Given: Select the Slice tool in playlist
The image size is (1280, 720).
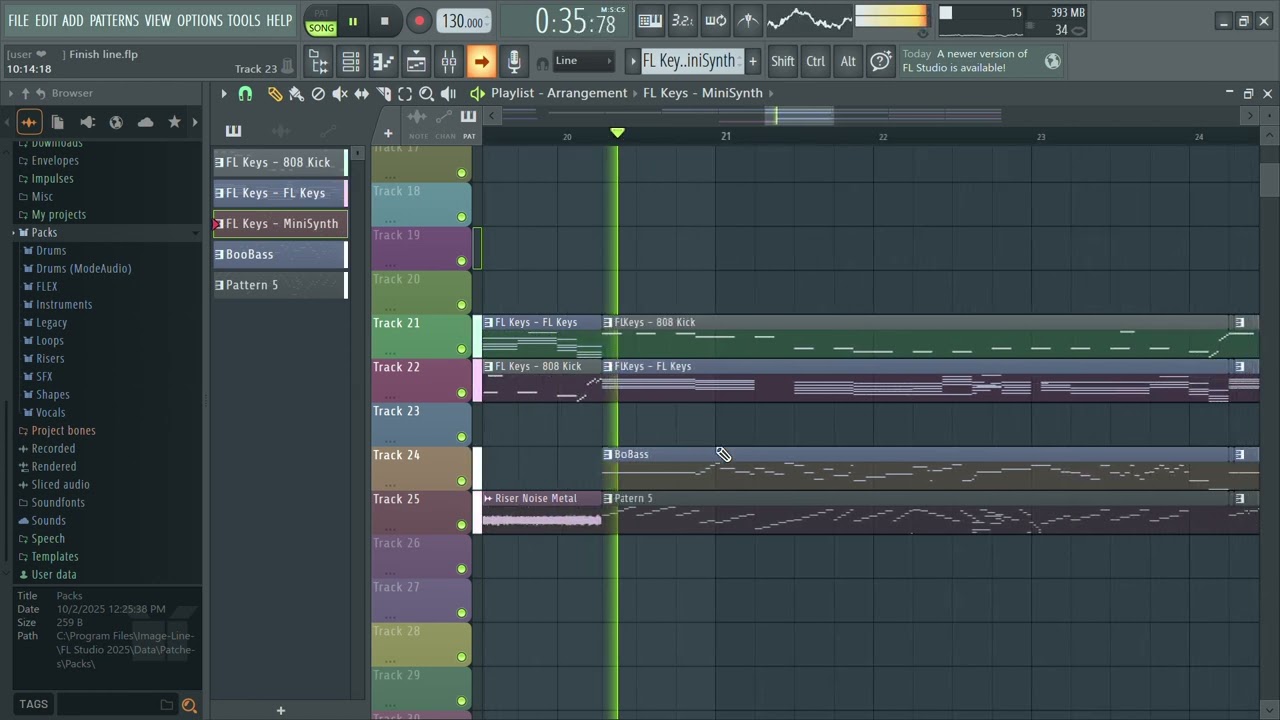Looking at the screenshot, I should click(383, 93).
